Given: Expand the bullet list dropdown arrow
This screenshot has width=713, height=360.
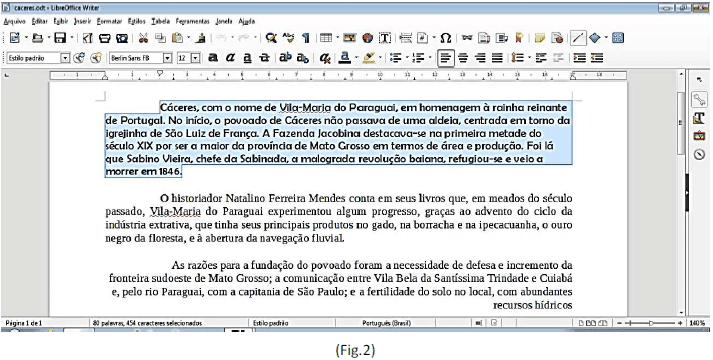Looking at the screenshot, I should tap(406, 58).
